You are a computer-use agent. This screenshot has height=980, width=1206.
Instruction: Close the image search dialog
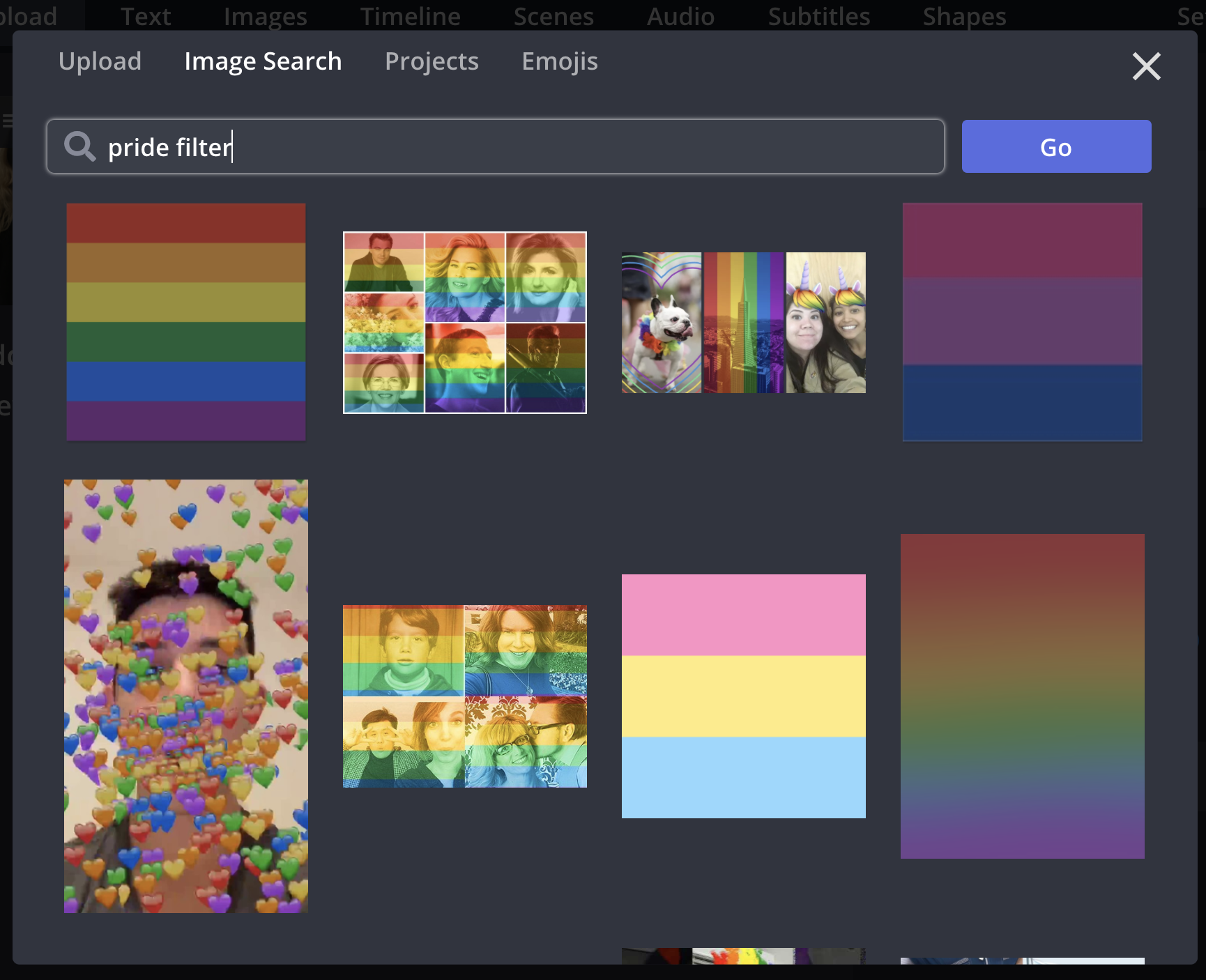[x=1146, y=67]
